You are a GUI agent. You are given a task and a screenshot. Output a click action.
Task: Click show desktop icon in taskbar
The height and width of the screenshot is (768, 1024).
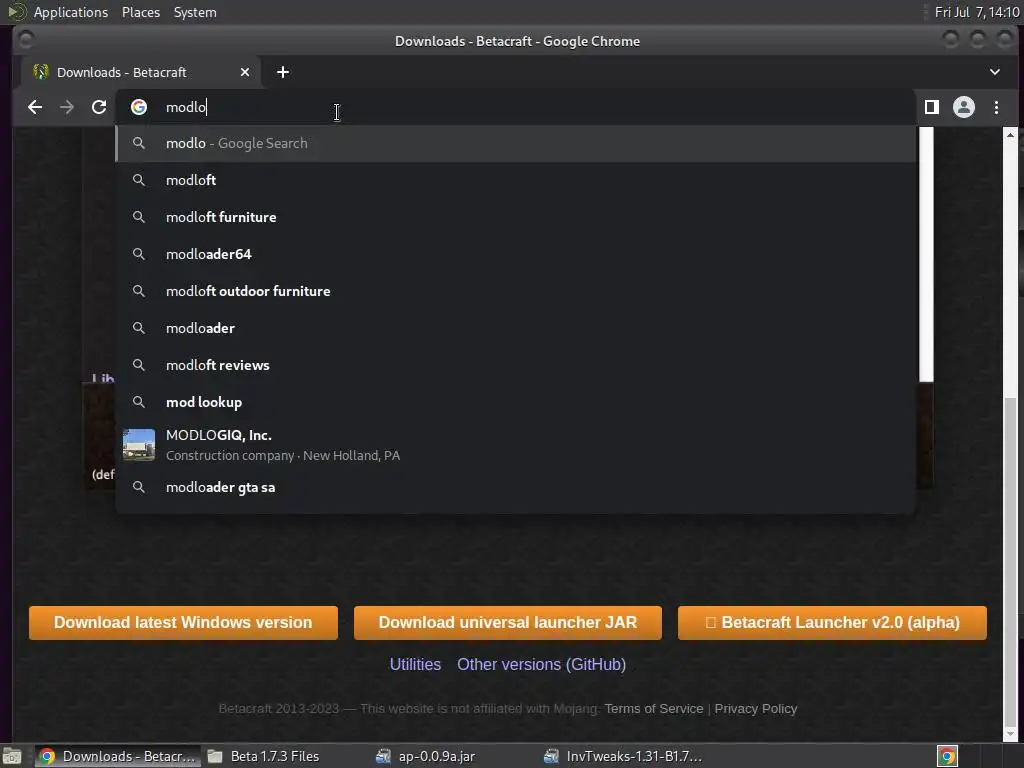coord(12,756)
